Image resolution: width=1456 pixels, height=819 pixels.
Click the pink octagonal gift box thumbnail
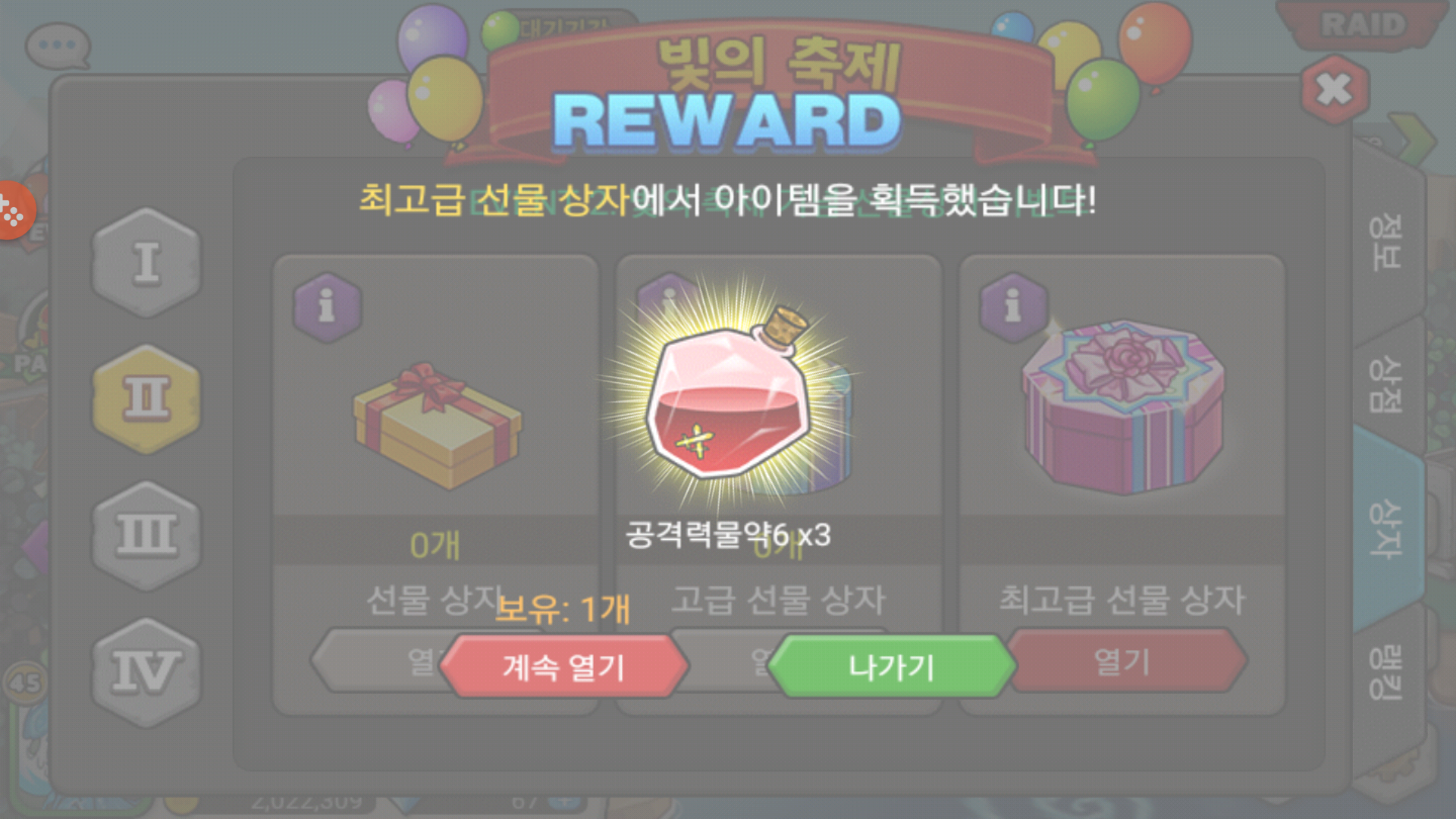pos(1122,406)
